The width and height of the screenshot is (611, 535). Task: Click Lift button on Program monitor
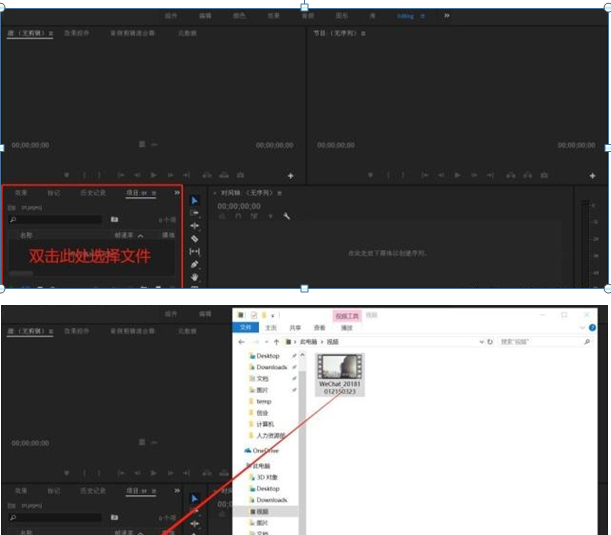[x=511, y=175]
